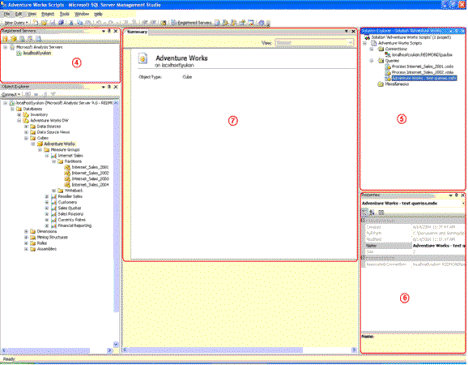The height and width of the screenshot is (365, 468).
Task: Click third server-type icon in Registered Servers toolbar
Action: pyautogui.click(x=22, y=39)
